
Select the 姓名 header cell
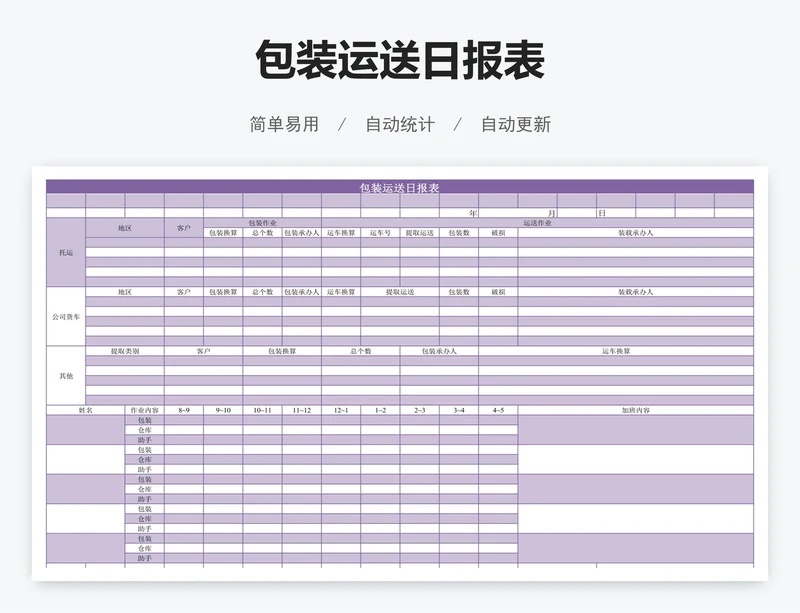[86, 410]
